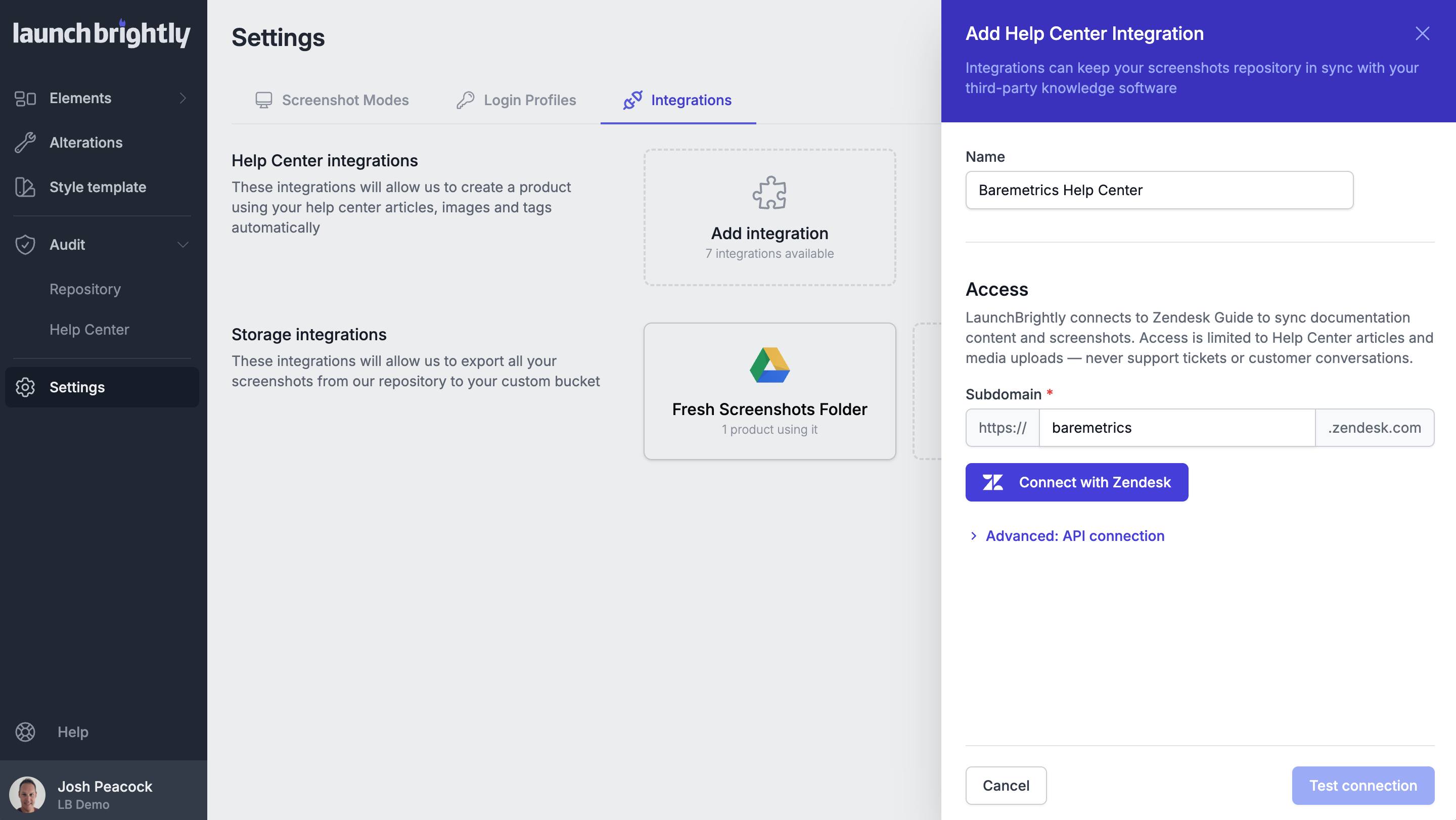Click the Cancel button

(x=1006, y=786)
